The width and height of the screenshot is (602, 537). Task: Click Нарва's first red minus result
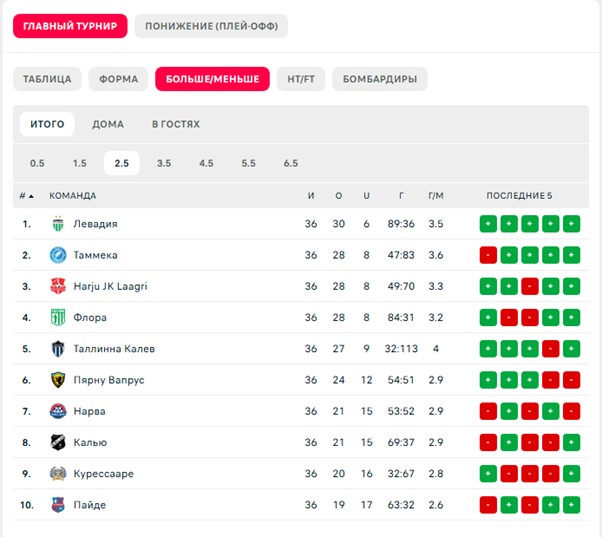click(488, 411)
